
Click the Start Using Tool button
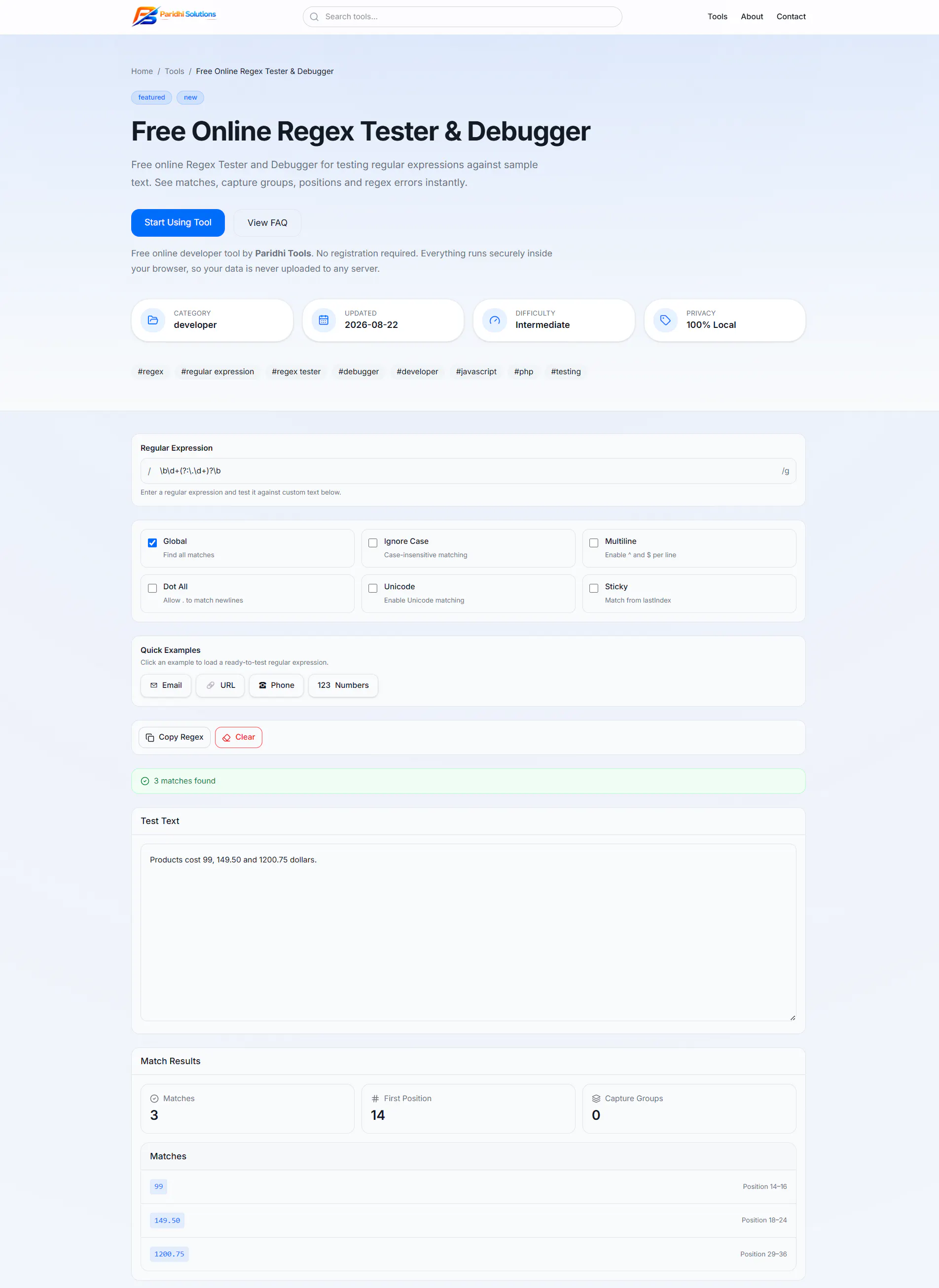[178, 223]
